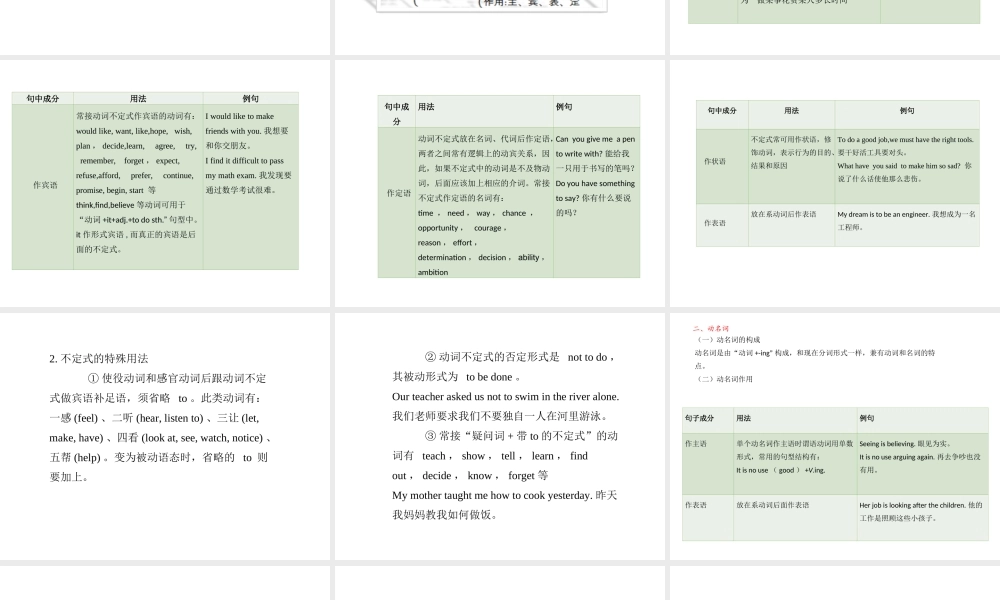Click 'My dream is to be an engineer' text
Viewport: 1000px width, 600px height.
point(883,214)
